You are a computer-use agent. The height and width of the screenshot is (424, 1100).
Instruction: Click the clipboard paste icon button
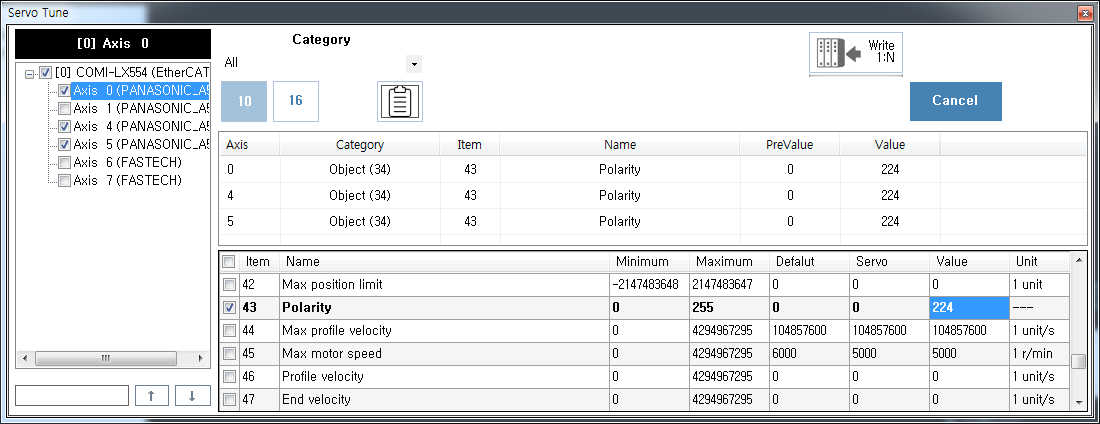tap(399, 101)
